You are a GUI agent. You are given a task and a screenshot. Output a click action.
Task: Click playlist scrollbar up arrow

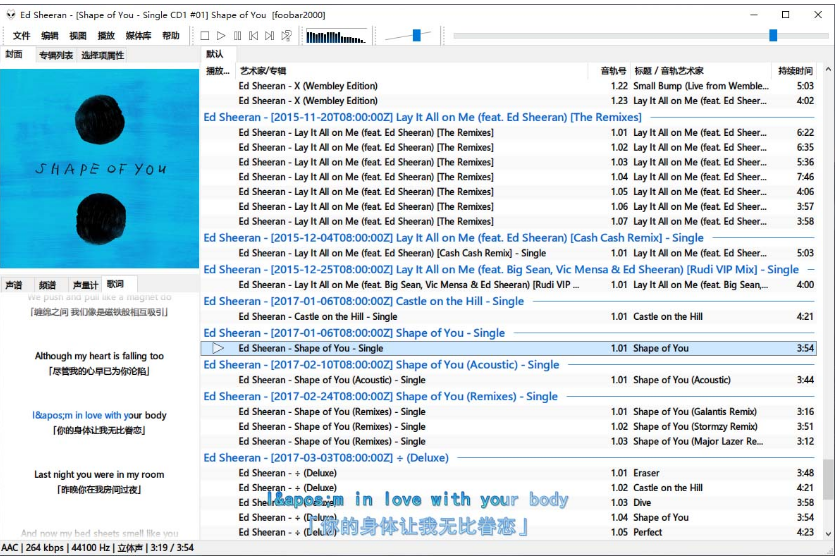tap(828, 70)
